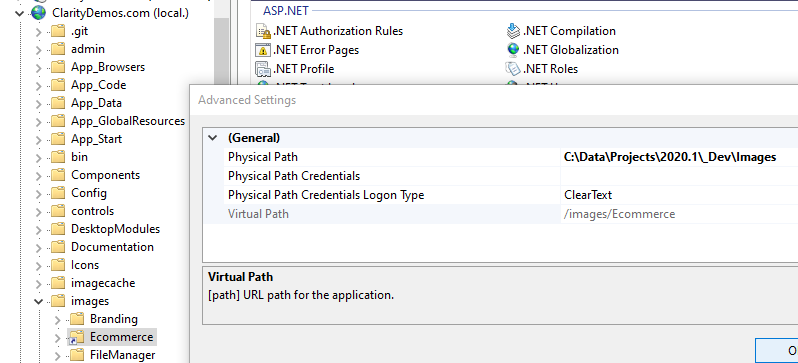Click the App_Code folder icon
The width and height of the screenshot is (798, 363).
(58, 85)
